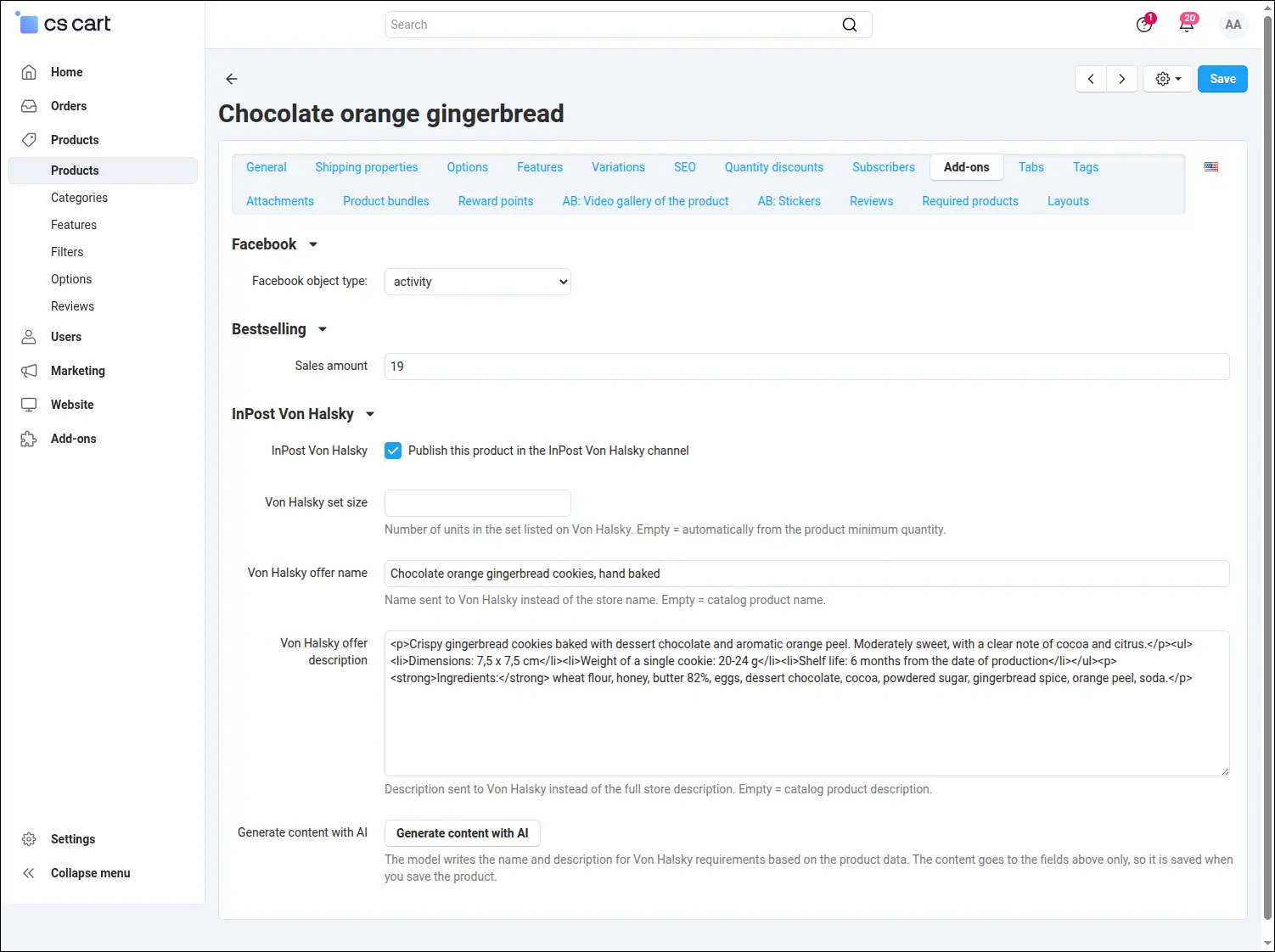The image size is (1275, 952).
Task: Click the Orders inbox icon
Action: coord(29,106)
